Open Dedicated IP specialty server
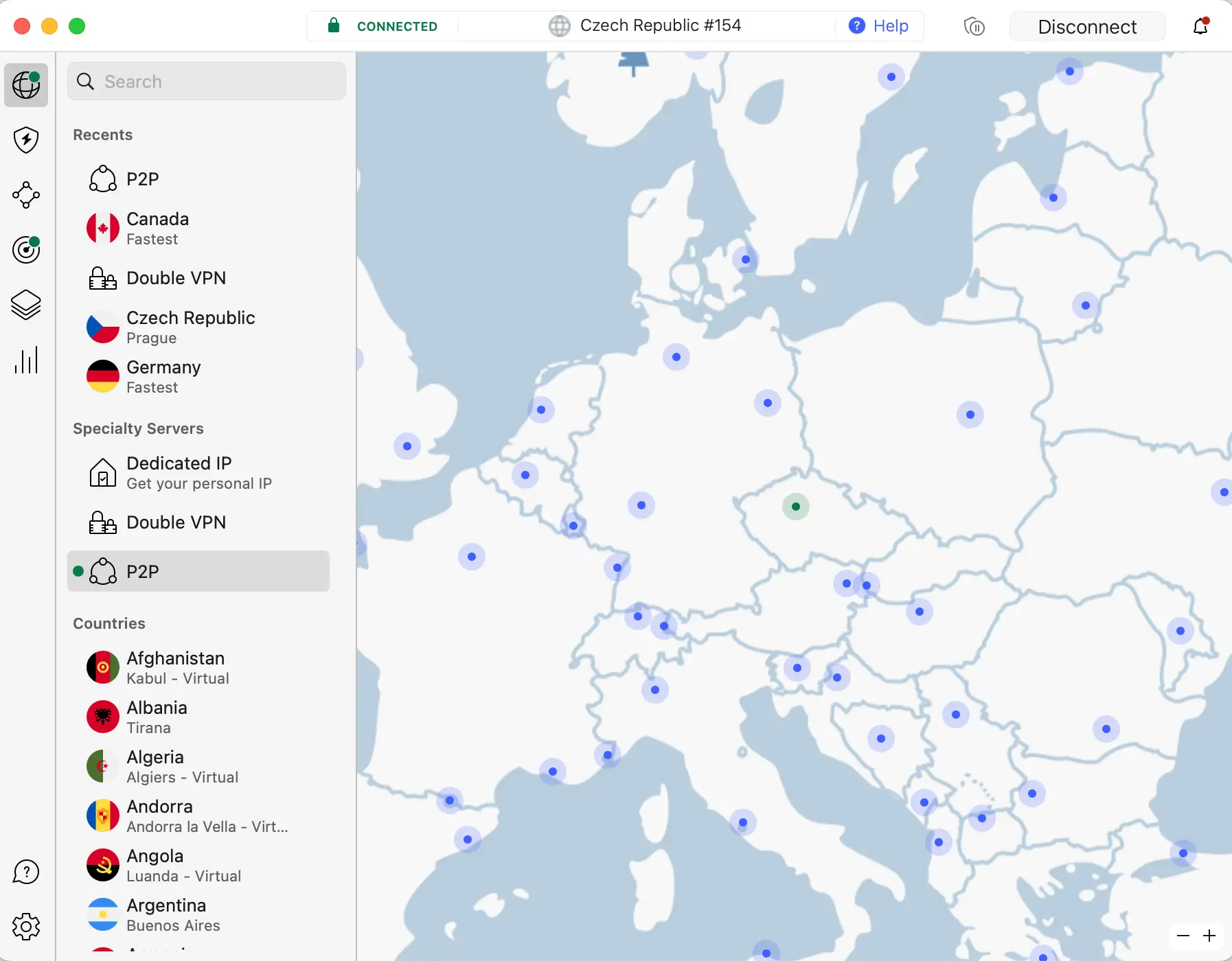 pos(198,473)
